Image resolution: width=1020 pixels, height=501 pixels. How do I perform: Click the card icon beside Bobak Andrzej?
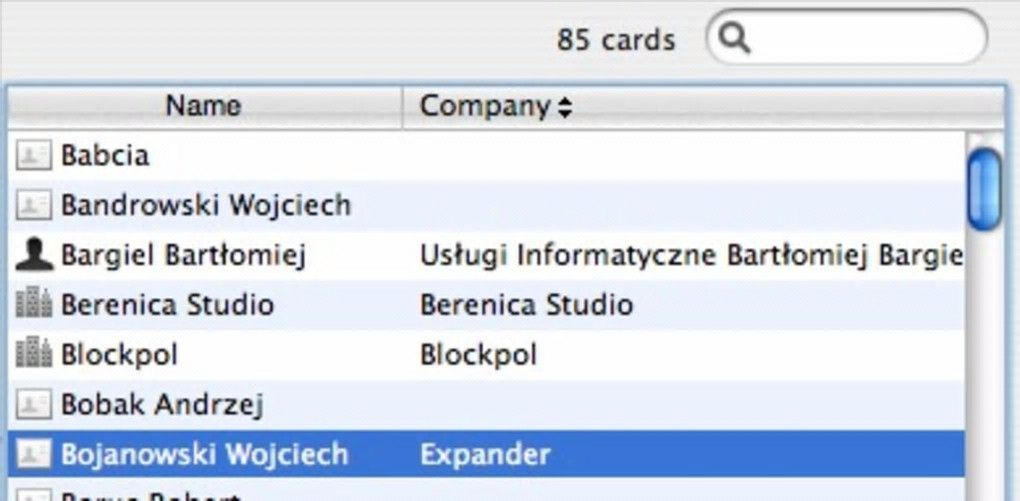[34, 404]
